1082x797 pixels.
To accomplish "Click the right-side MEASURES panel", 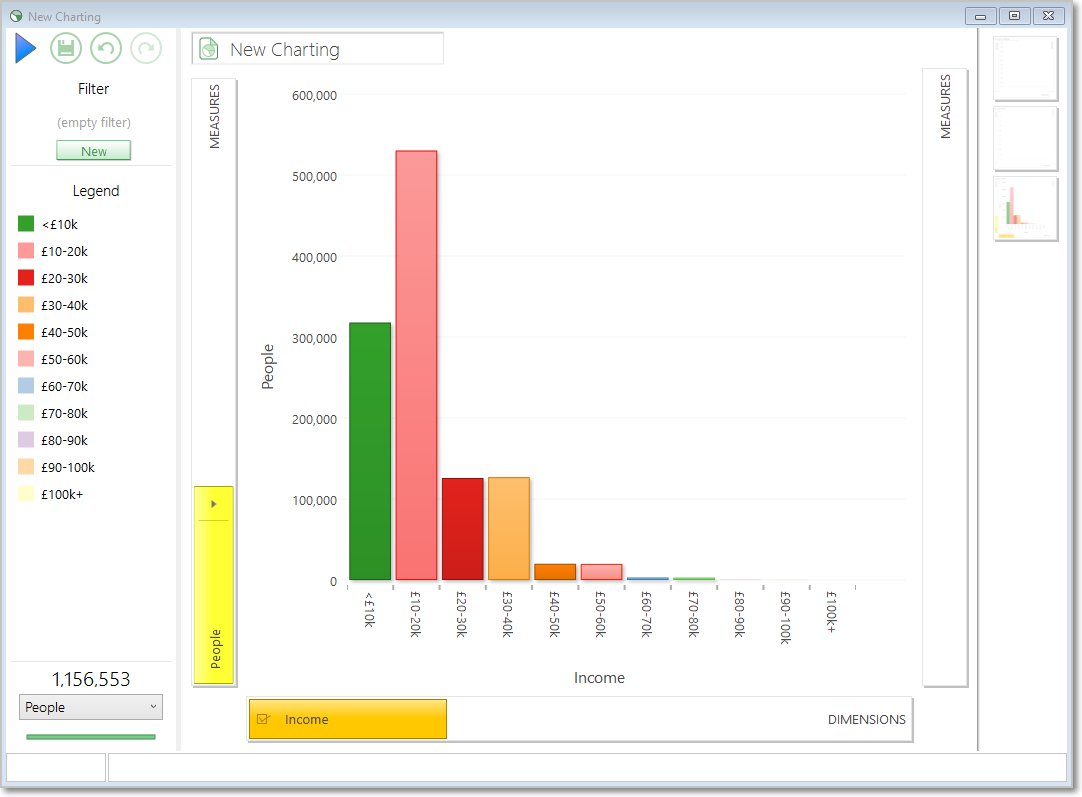I will [945, 377].
